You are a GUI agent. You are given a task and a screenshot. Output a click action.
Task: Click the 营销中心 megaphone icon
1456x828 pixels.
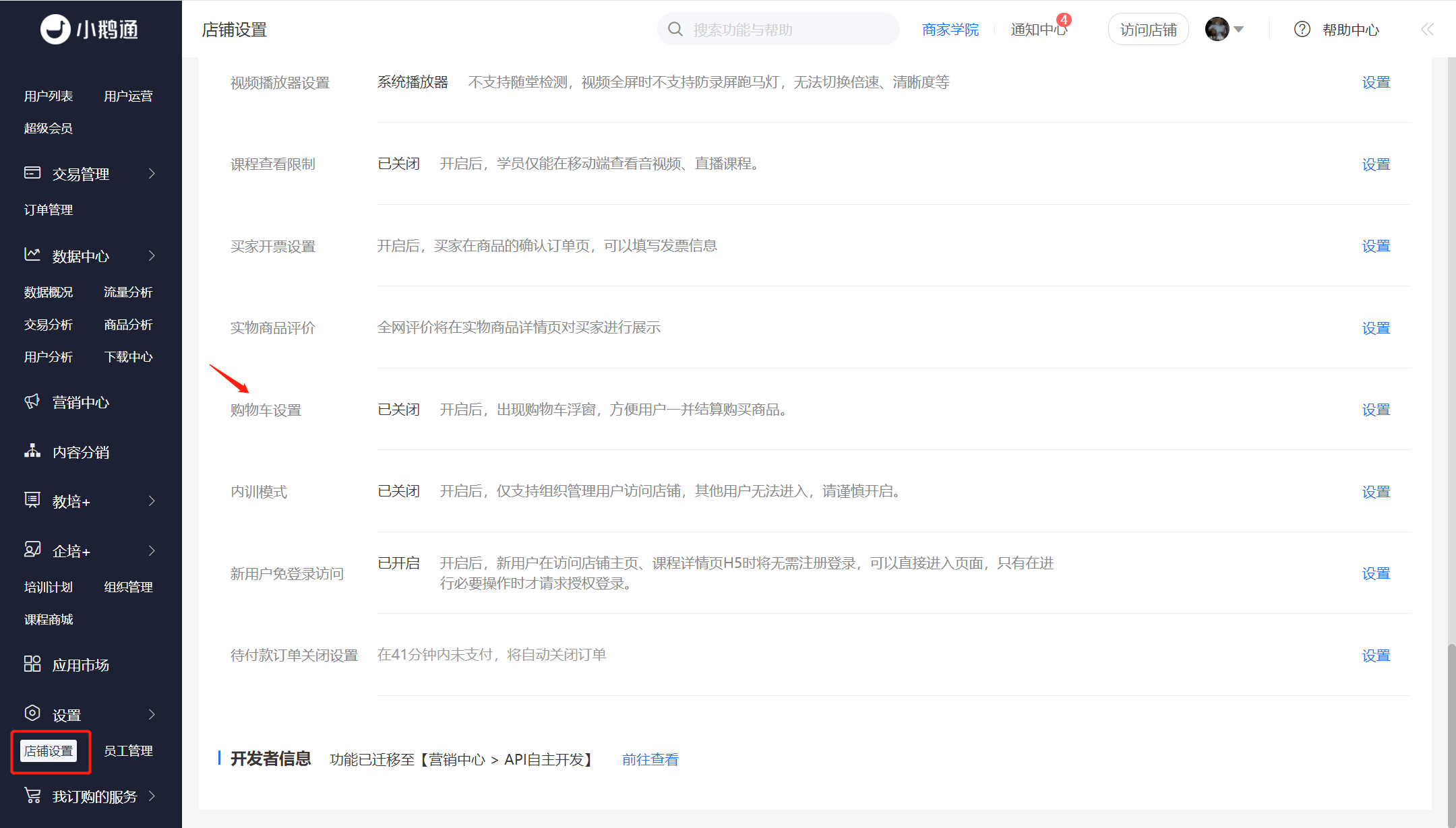32,402
